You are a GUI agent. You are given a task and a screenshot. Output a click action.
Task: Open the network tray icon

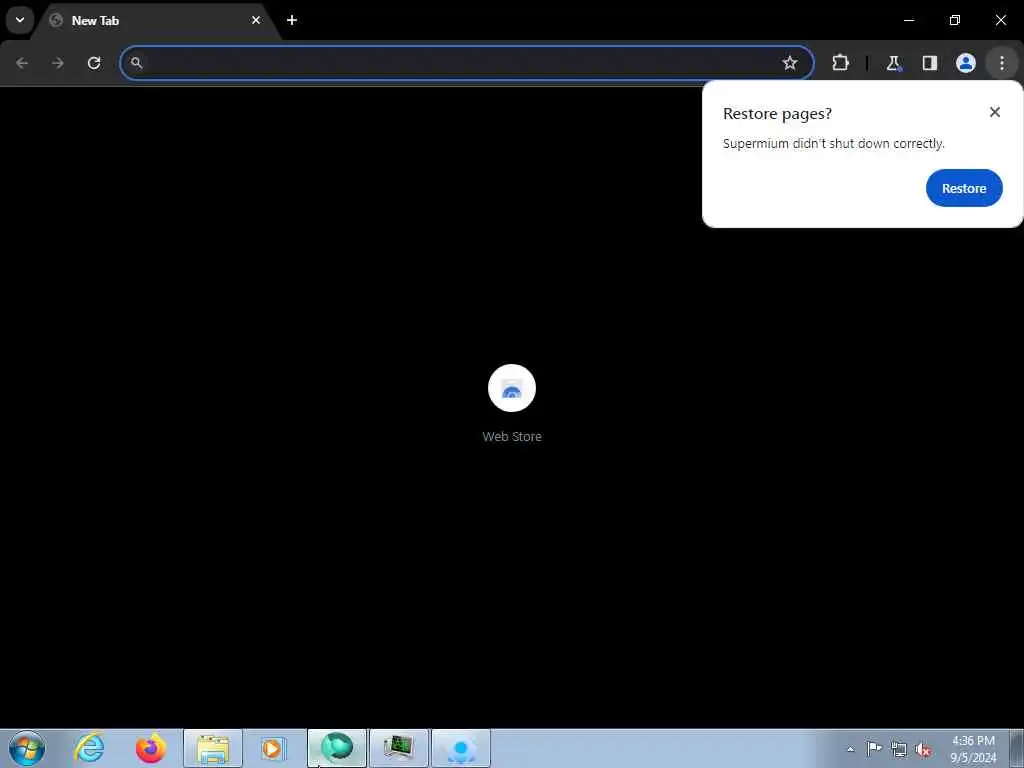(899, 749)
